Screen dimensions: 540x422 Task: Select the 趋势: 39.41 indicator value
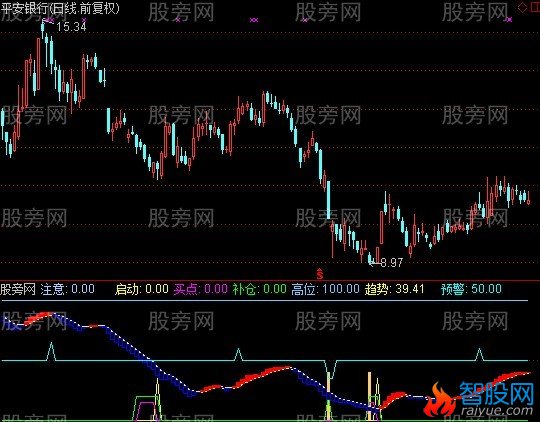(395, 289)
